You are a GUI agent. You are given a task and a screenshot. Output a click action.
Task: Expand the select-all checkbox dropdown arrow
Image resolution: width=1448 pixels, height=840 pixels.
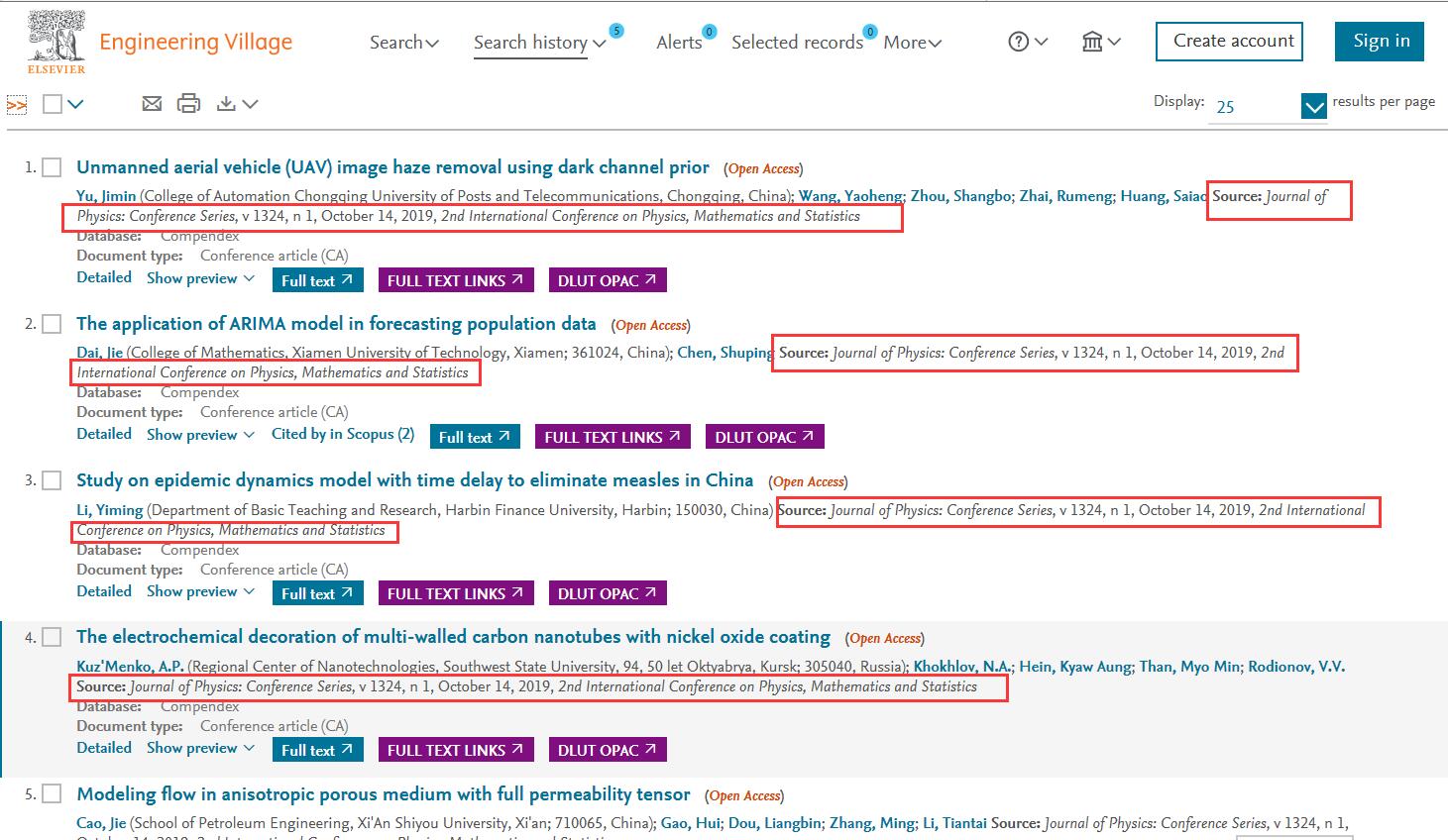pyautogui.click(x=75, y=104)
